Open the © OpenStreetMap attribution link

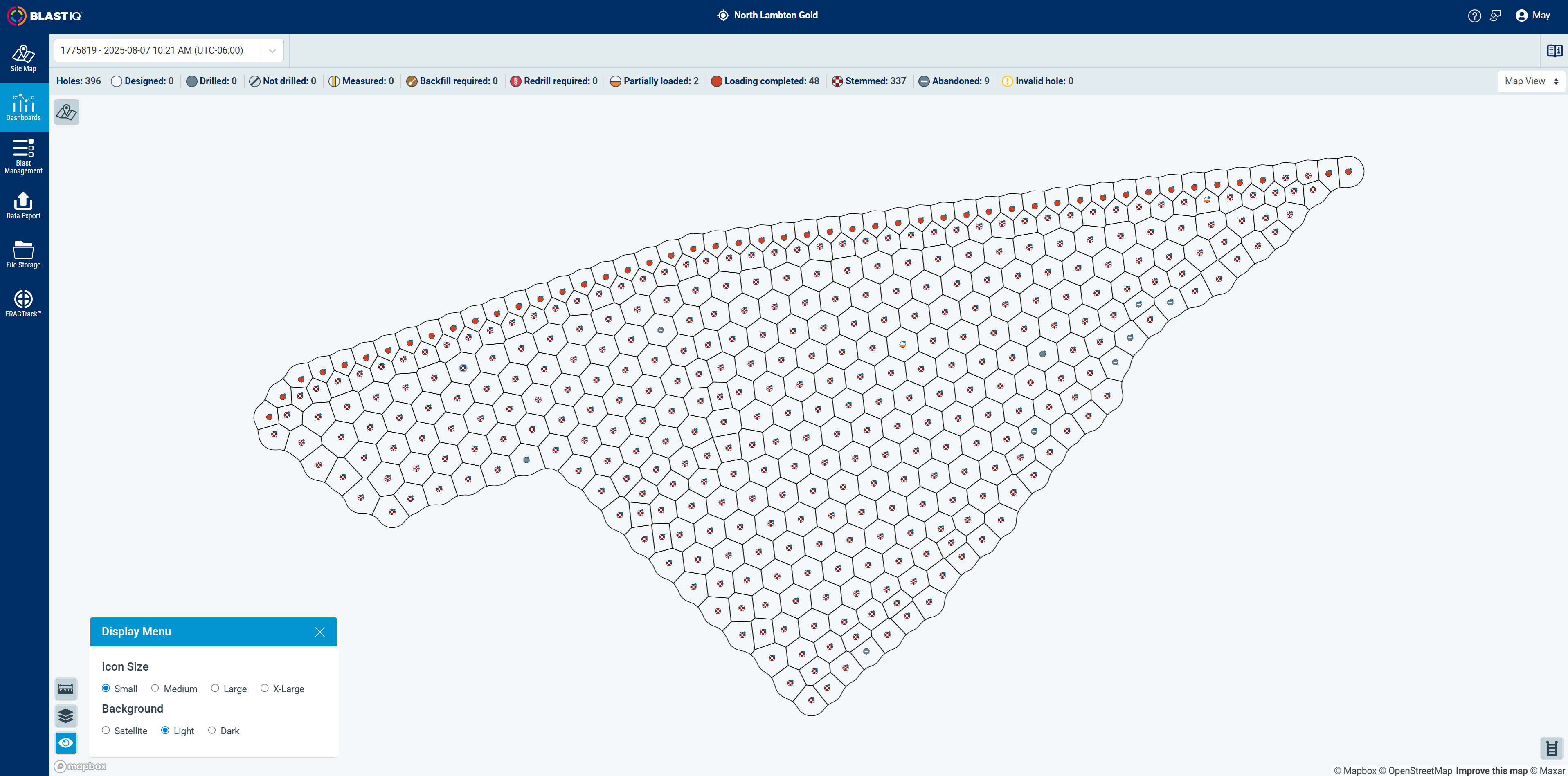1415,771
